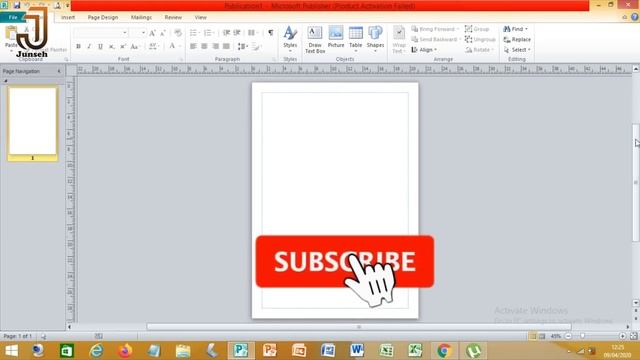Open font size dropdown
640x360 pixels.
point(143,33)
